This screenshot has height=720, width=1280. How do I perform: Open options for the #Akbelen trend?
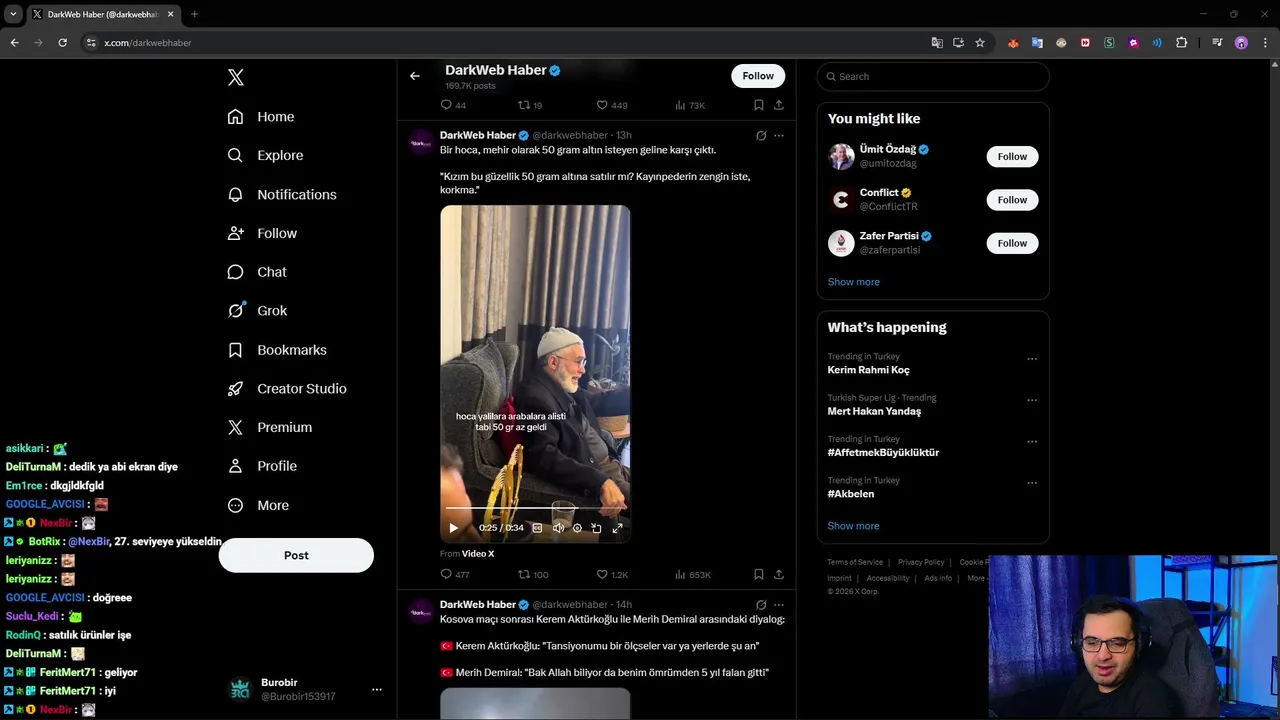pyautogui.click(x=1032, y=483)
